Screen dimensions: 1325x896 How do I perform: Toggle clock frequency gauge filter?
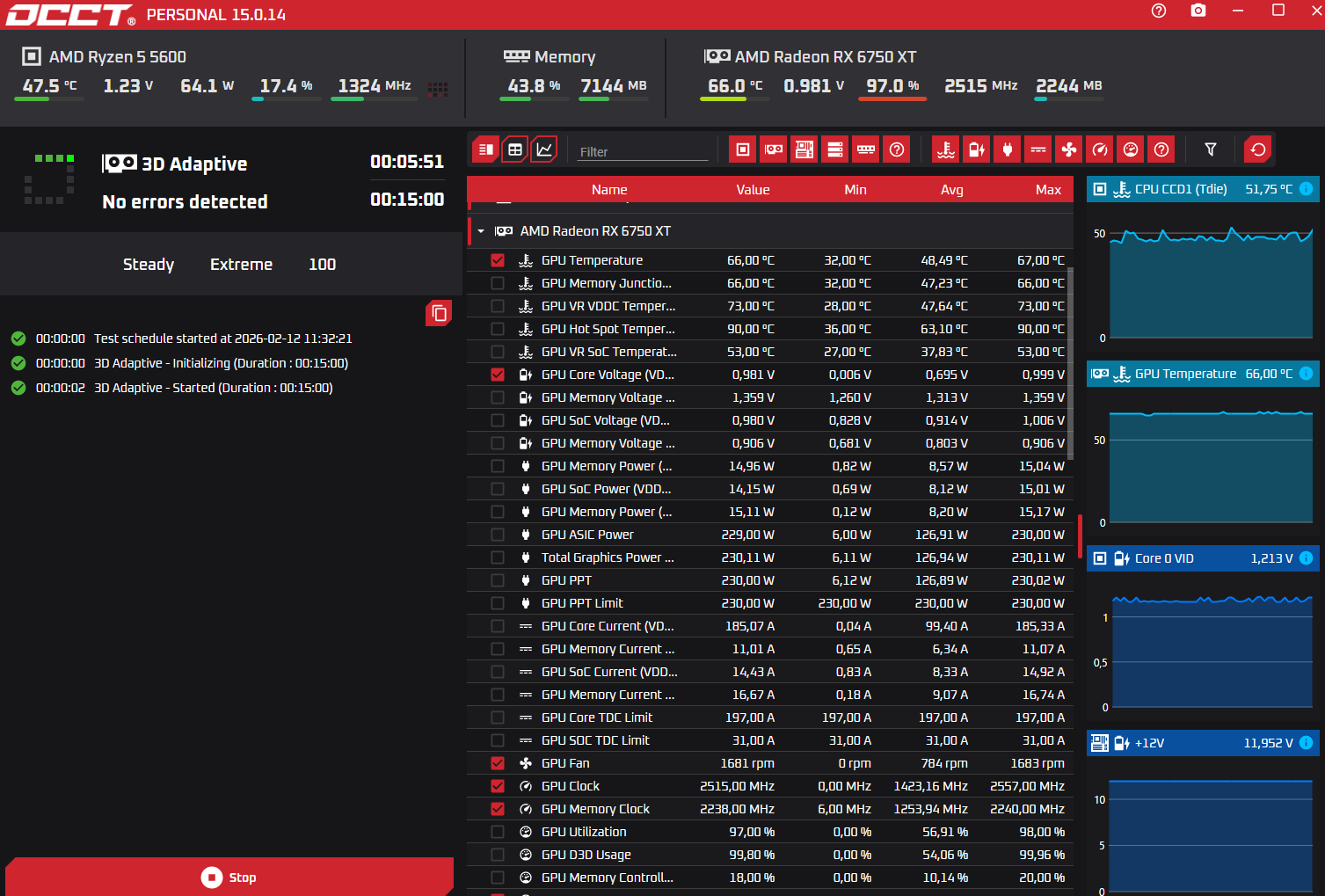[1100, 149]
